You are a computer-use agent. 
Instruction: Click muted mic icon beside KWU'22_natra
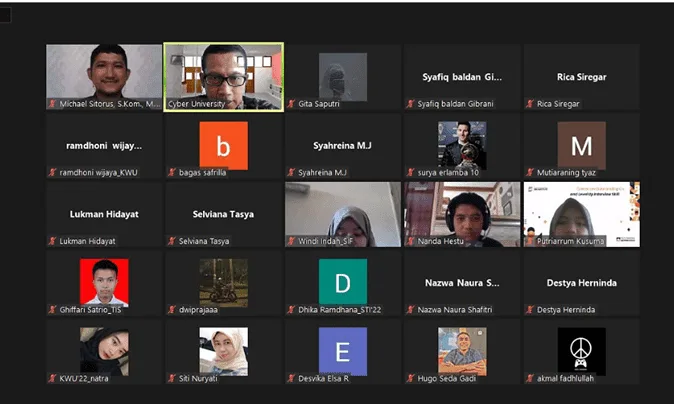52,378
